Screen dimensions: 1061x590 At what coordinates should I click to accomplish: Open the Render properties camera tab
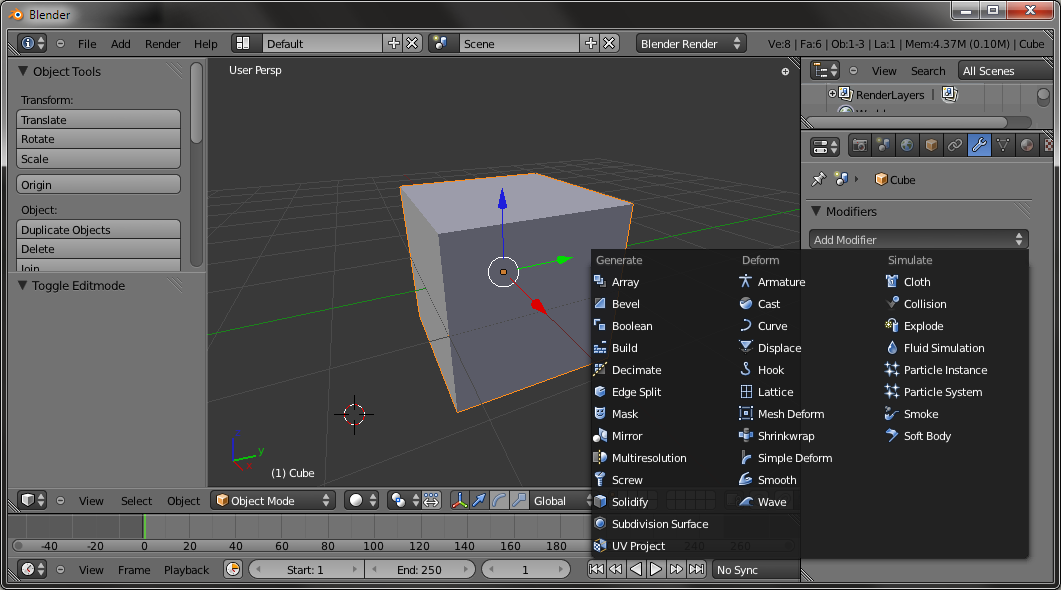(x=859, y=146)
